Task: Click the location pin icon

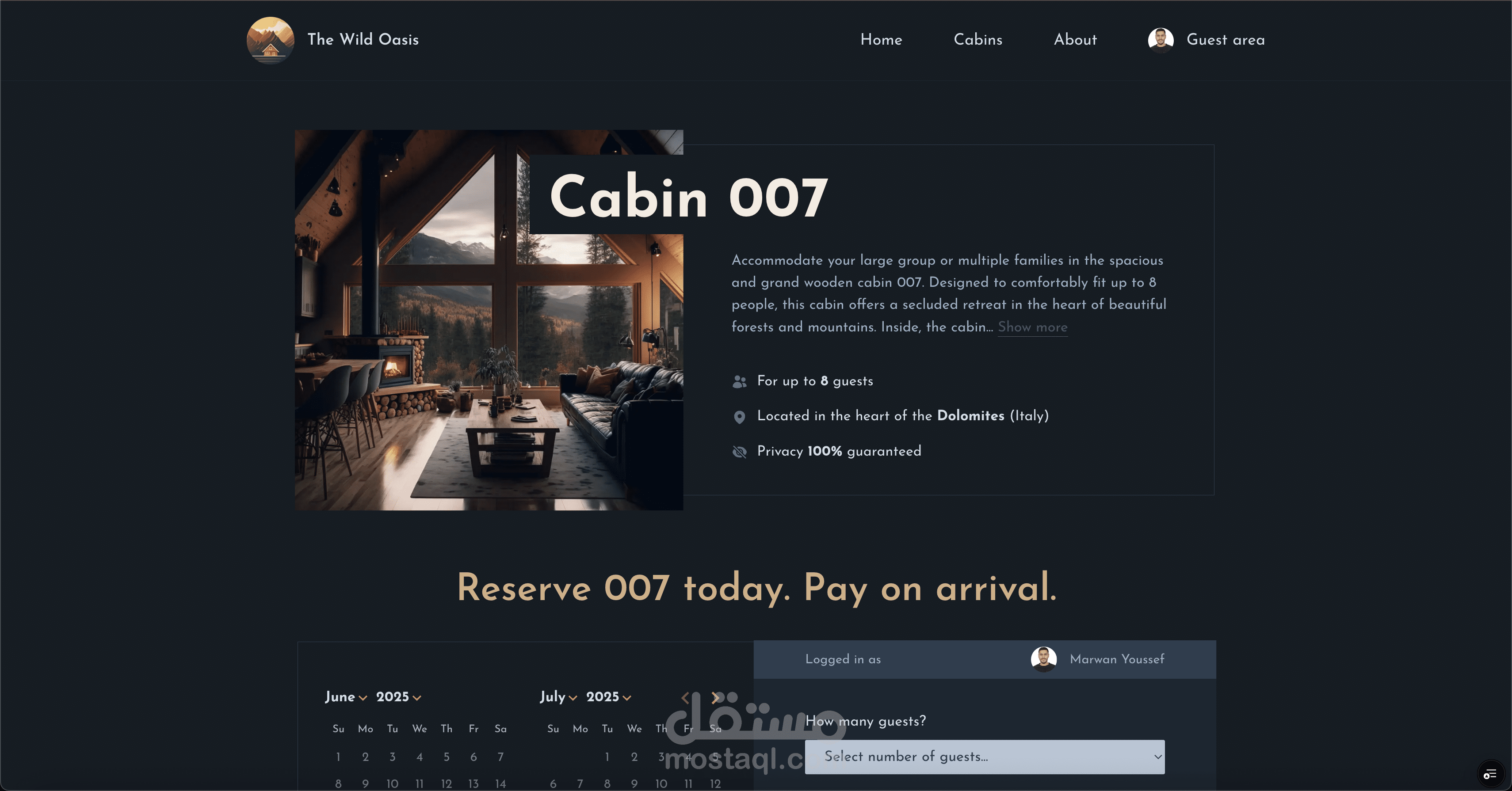Action: 740,417
